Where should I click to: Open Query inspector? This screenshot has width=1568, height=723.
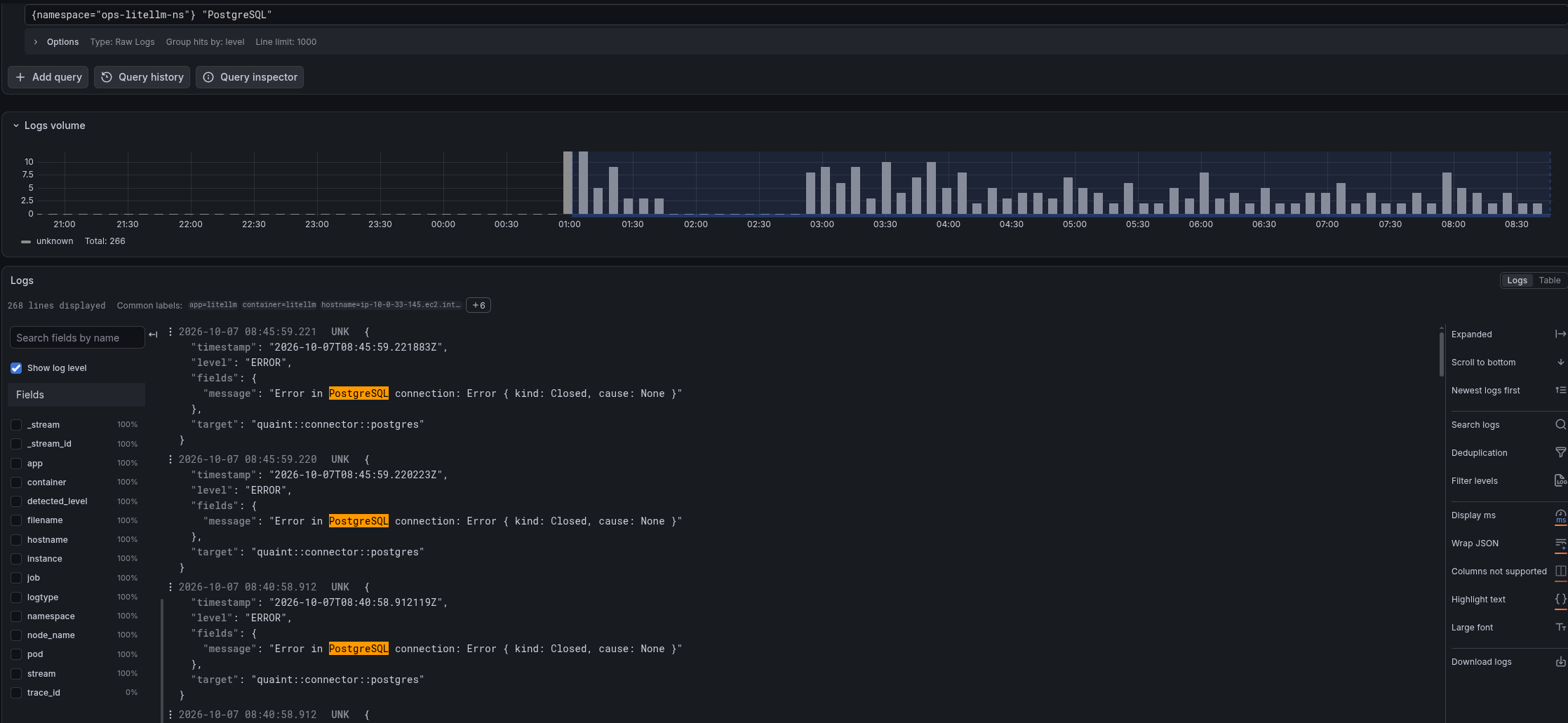click(250, 77)
